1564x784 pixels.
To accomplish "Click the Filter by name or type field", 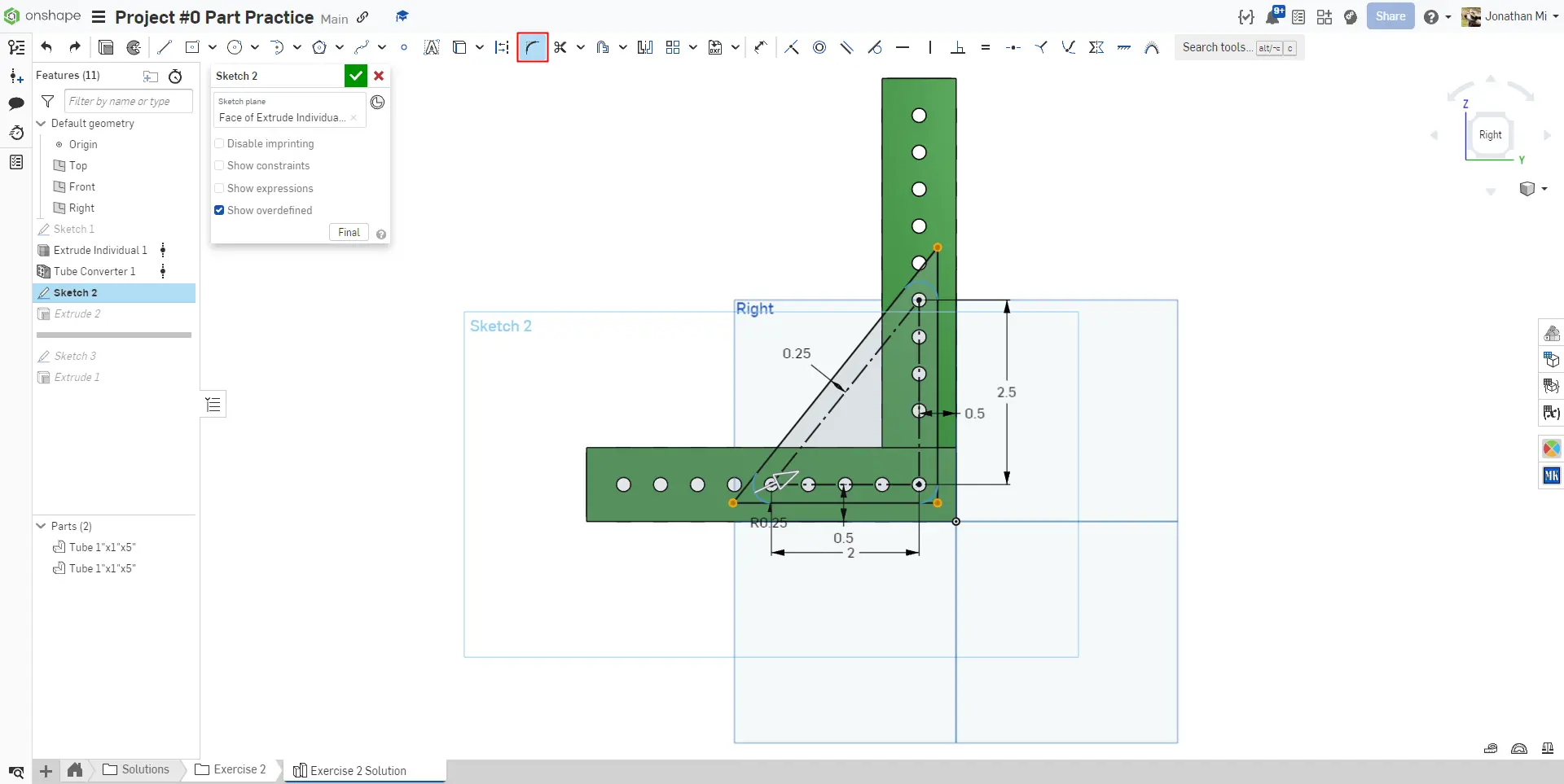I will 129,101.
